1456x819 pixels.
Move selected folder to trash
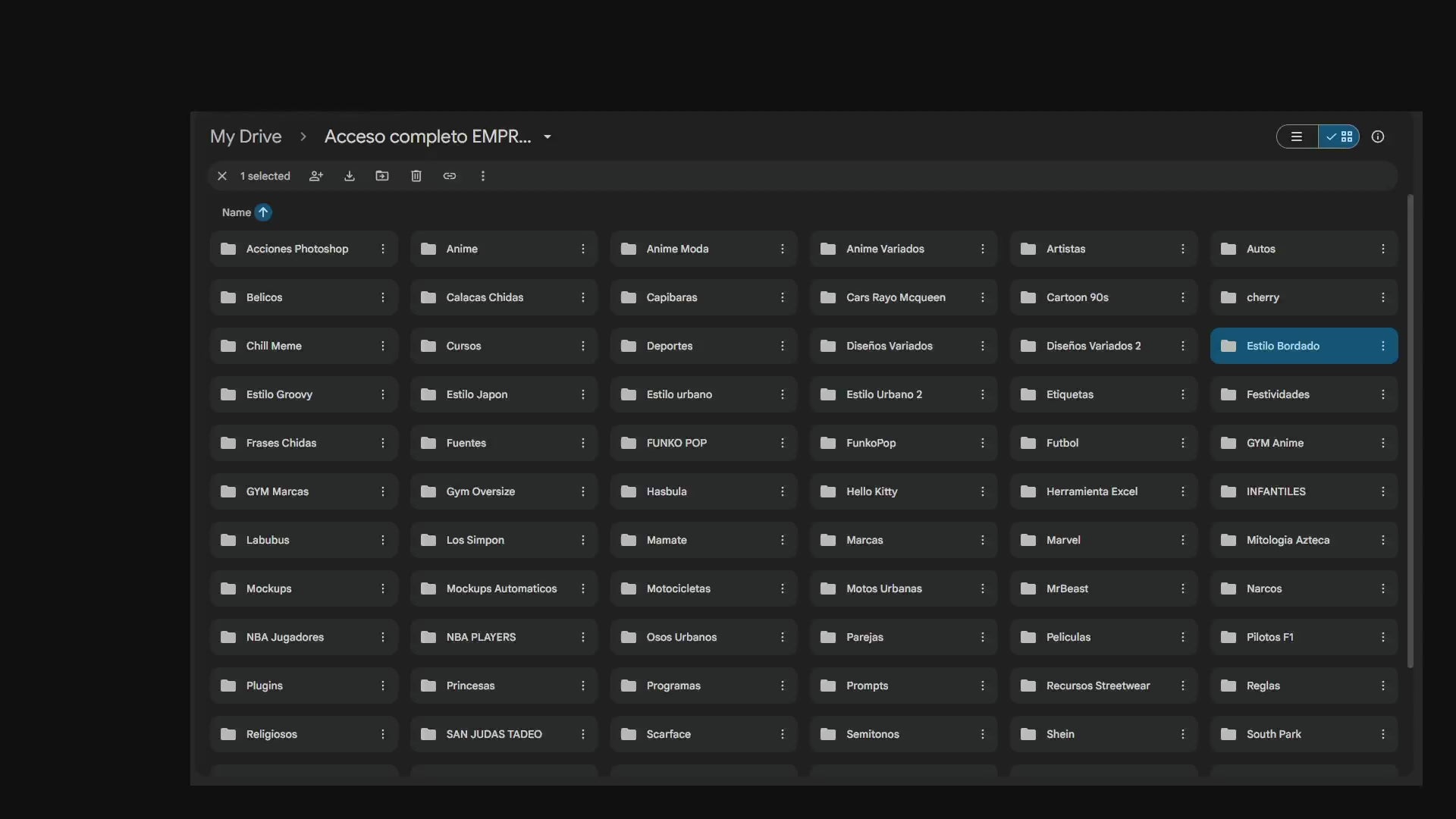(x=416, y=176)
